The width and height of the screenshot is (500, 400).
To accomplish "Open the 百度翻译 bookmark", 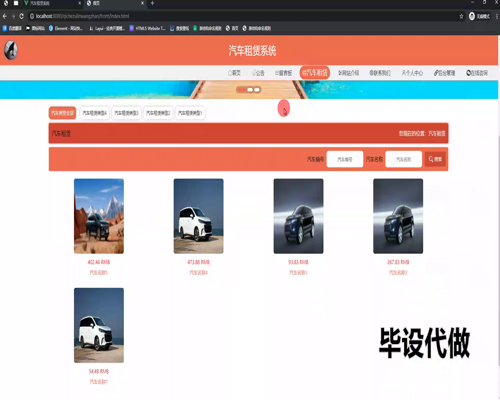I will click(x=12, y=28).
